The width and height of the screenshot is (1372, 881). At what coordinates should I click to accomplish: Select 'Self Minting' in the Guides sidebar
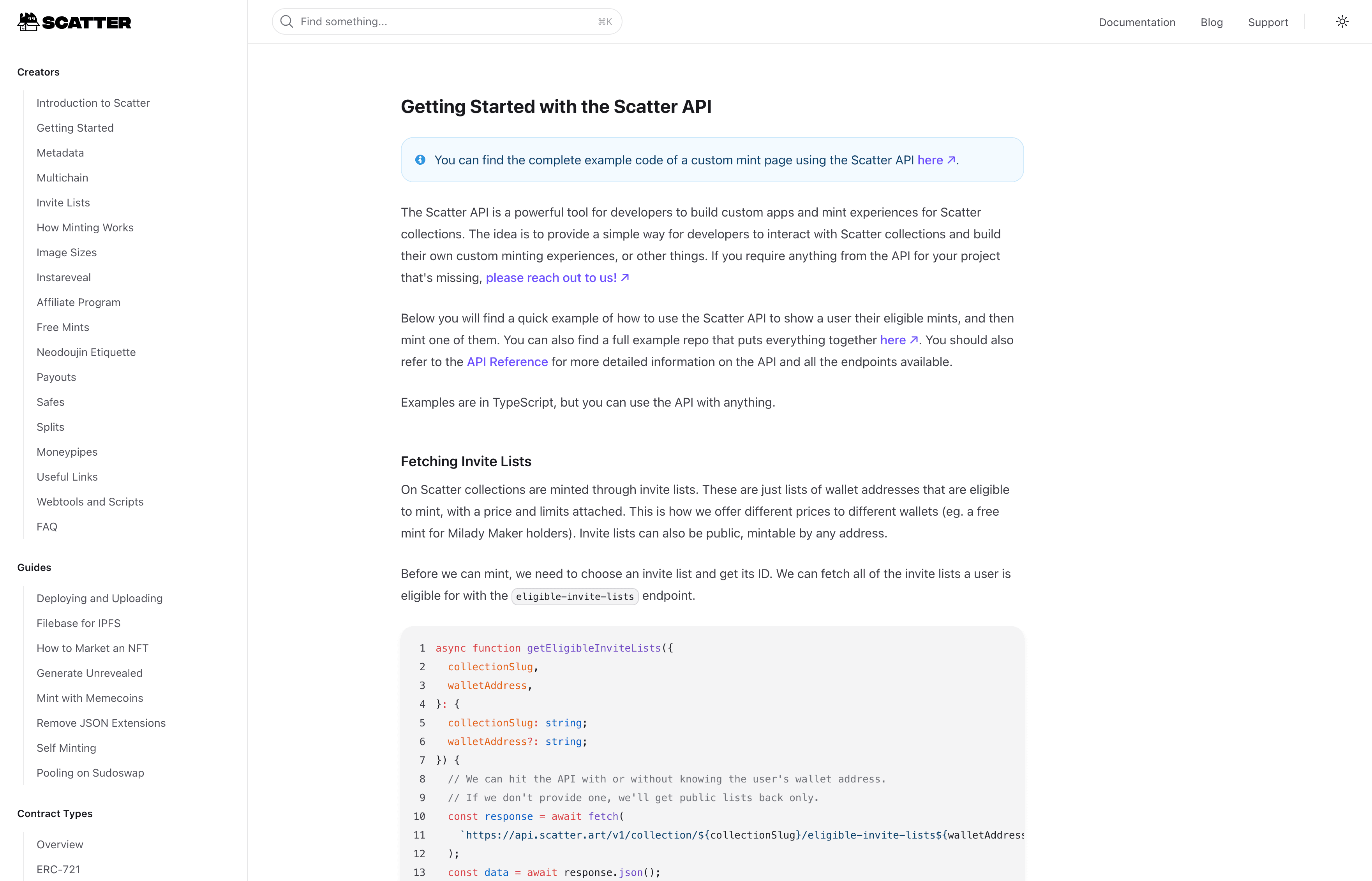click(66, 748)
